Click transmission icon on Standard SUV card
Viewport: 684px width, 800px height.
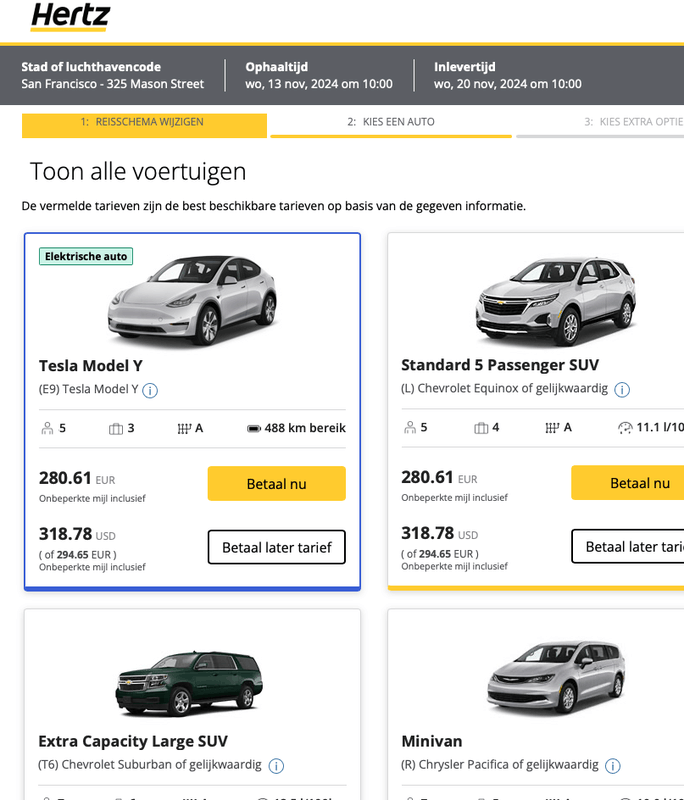(552, 428)
